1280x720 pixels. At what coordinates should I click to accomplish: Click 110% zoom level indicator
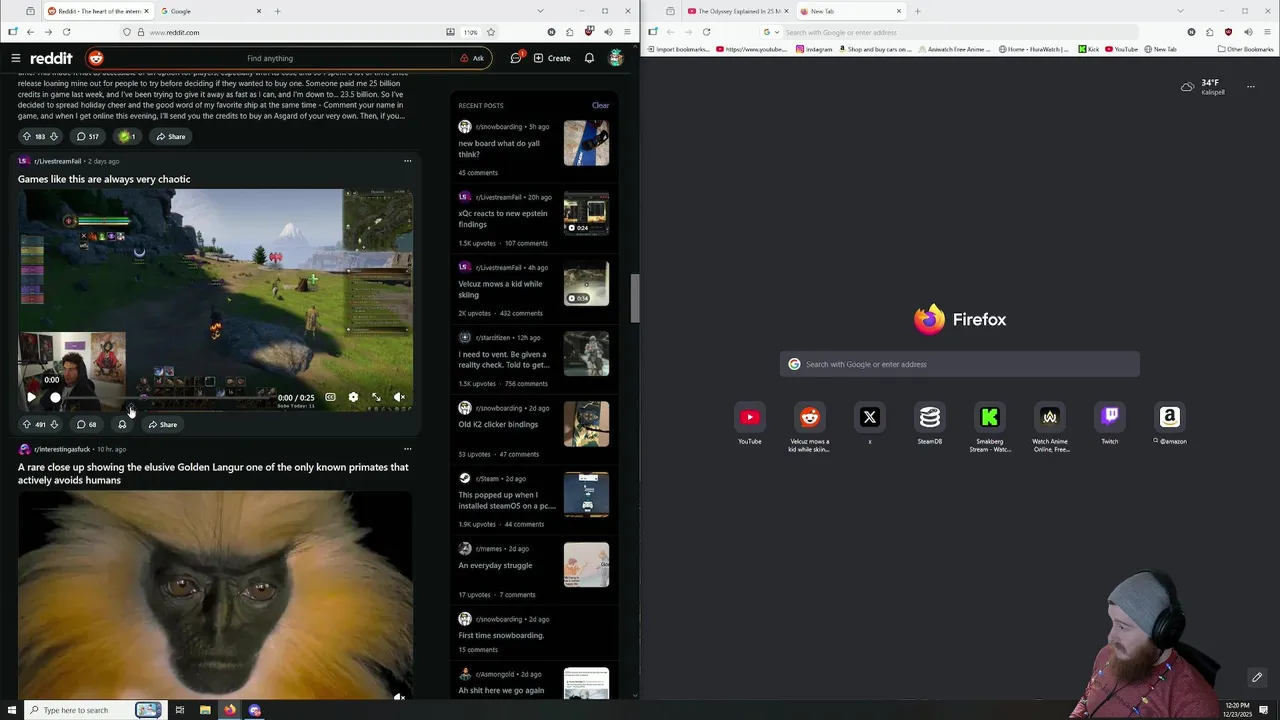[x=470, y=32]
